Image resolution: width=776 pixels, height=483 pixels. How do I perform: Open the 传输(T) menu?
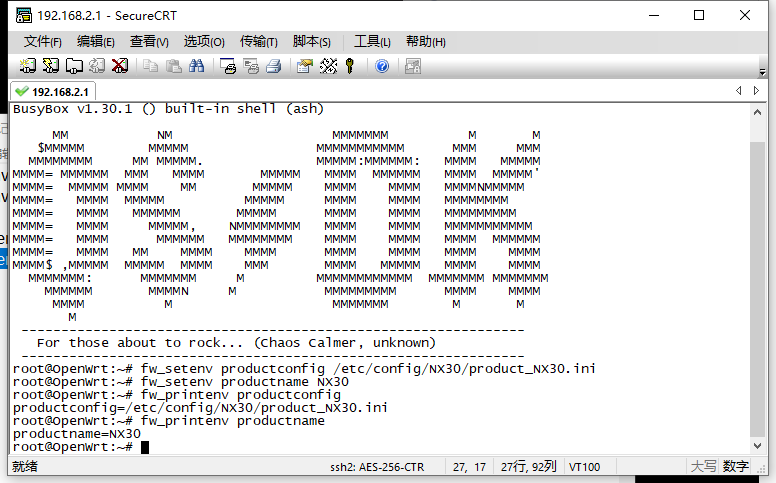[258, 42]
